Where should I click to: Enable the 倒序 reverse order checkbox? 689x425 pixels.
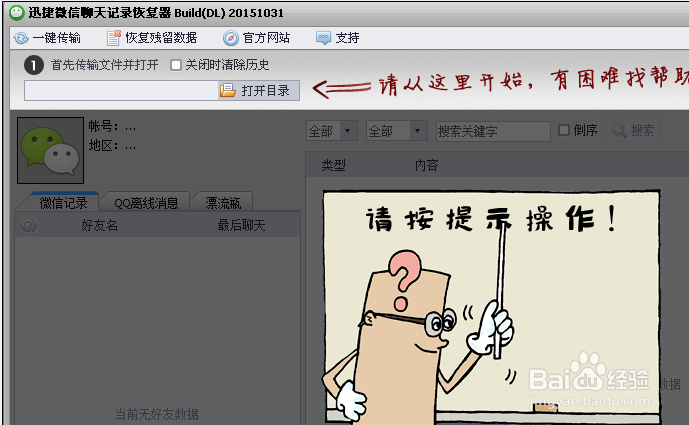pyautogui.click(x=564, y=130)
